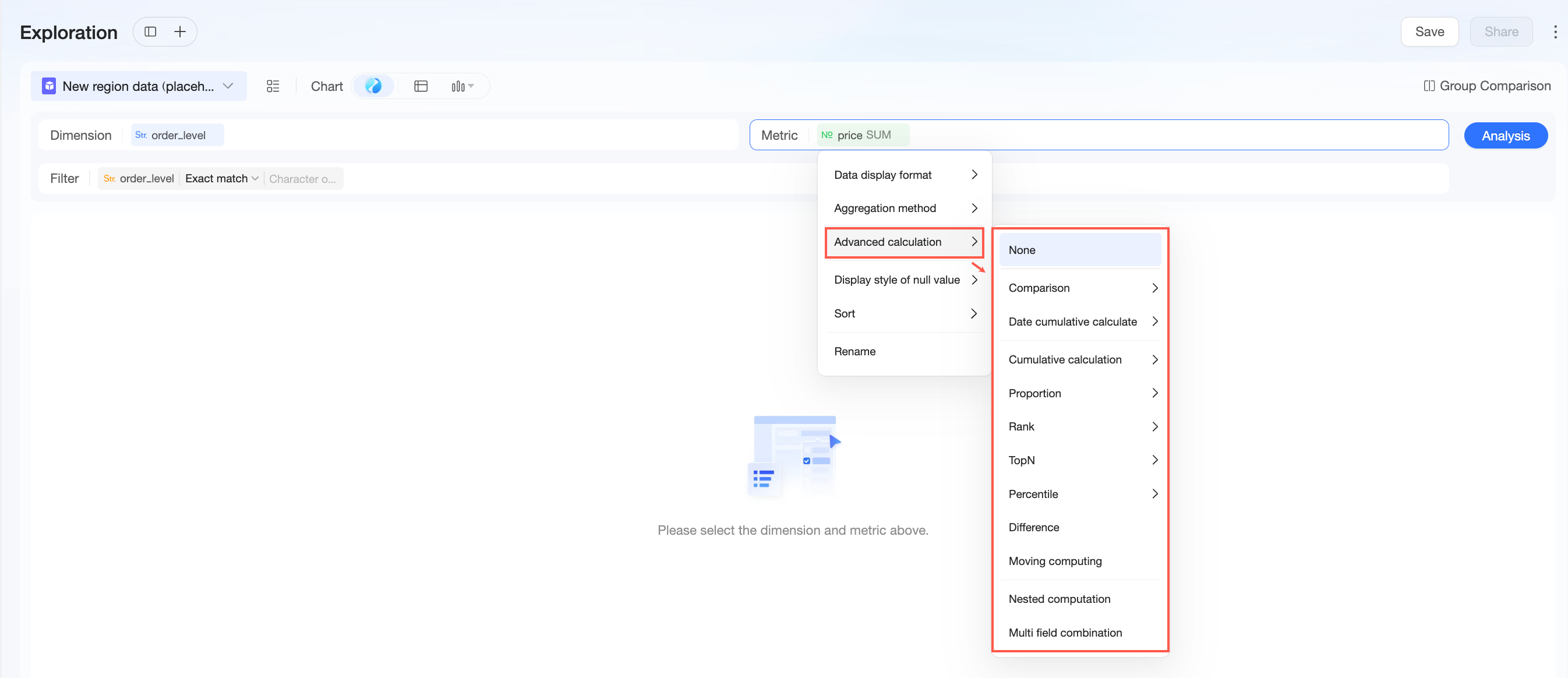Screen dimensions: 1568x678
Task: Choose Moving computing
Action: [x=1080, y=561]
